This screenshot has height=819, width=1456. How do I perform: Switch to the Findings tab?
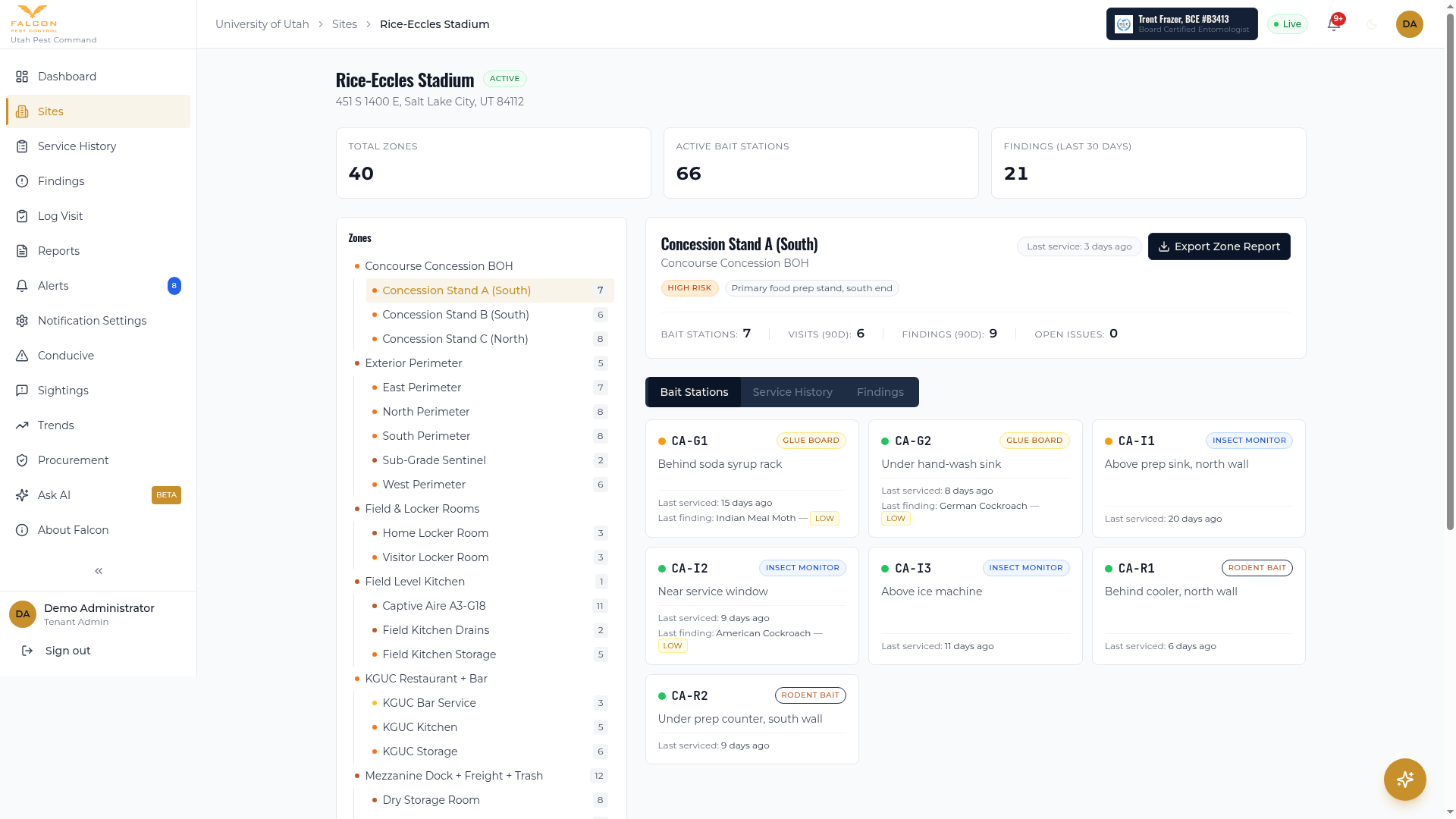(x=880, y=392)
